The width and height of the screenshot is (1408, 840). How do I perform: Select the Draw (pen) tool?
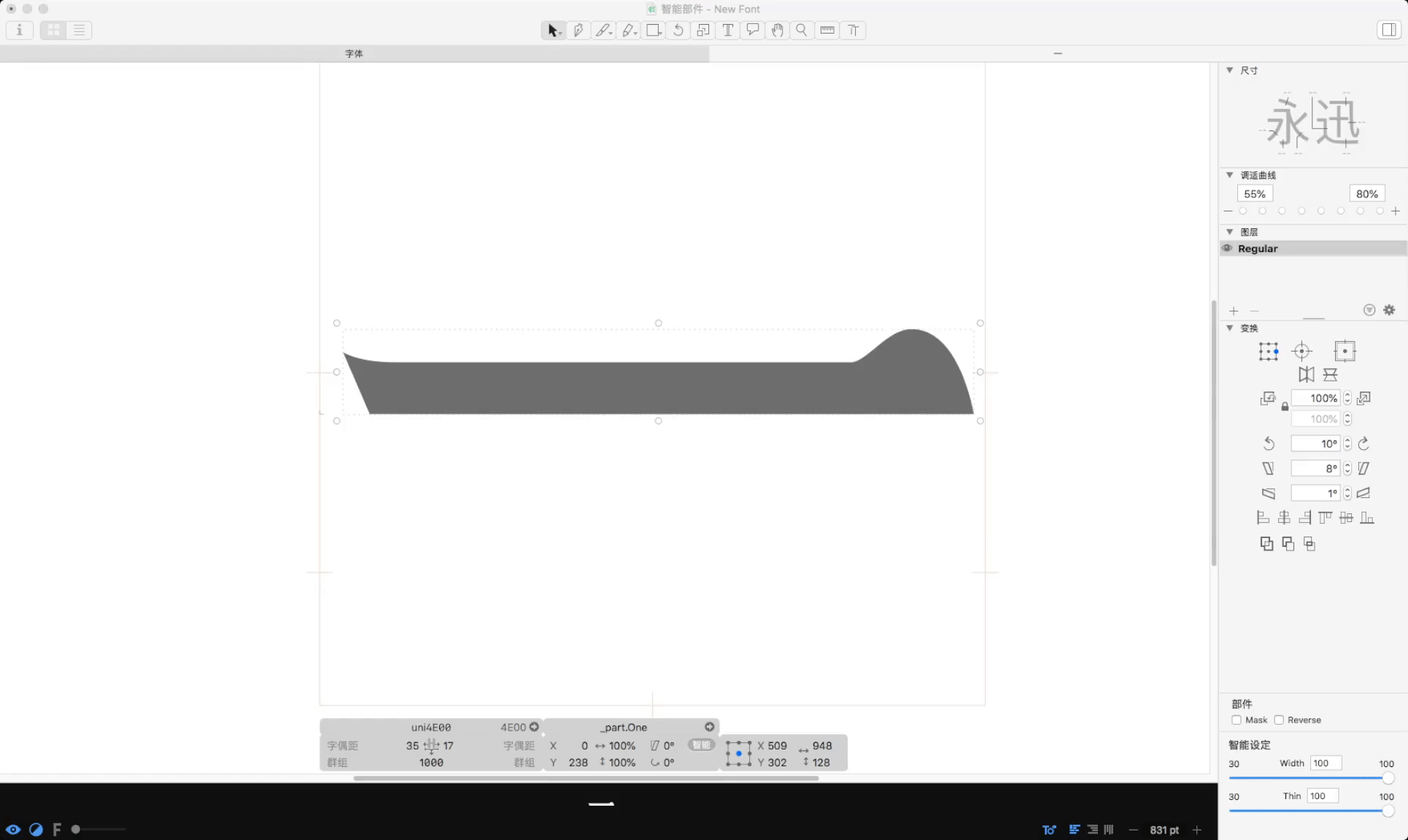(578, 30)
